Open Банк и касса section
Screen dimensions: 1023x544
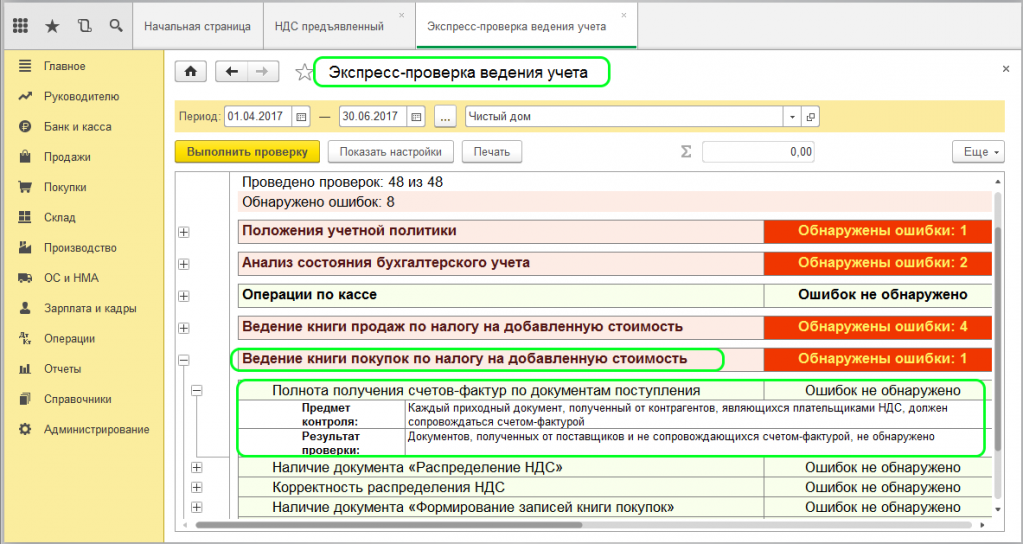(x=77, y=127)
